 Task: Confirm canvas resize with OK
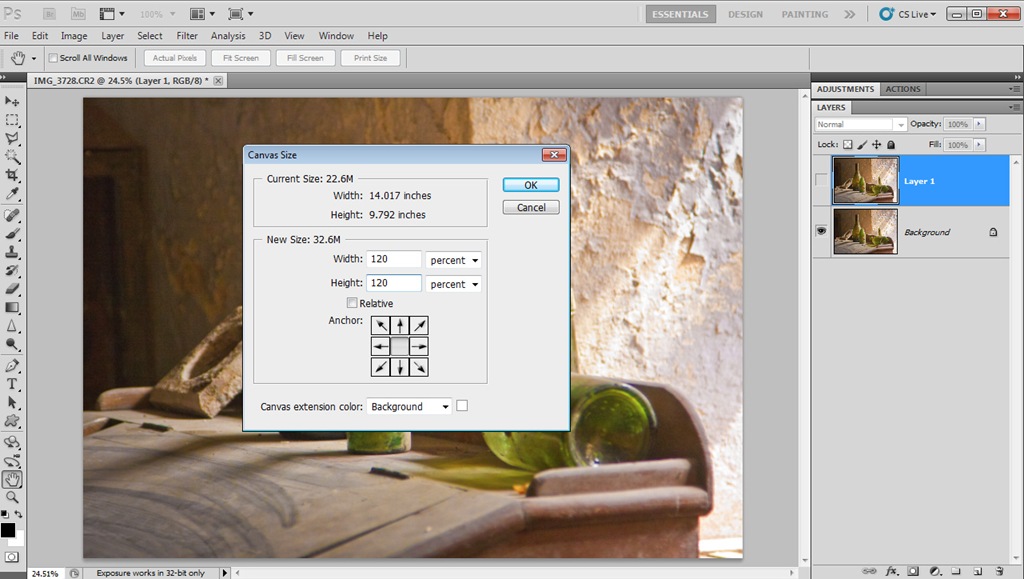pos(530,184)
